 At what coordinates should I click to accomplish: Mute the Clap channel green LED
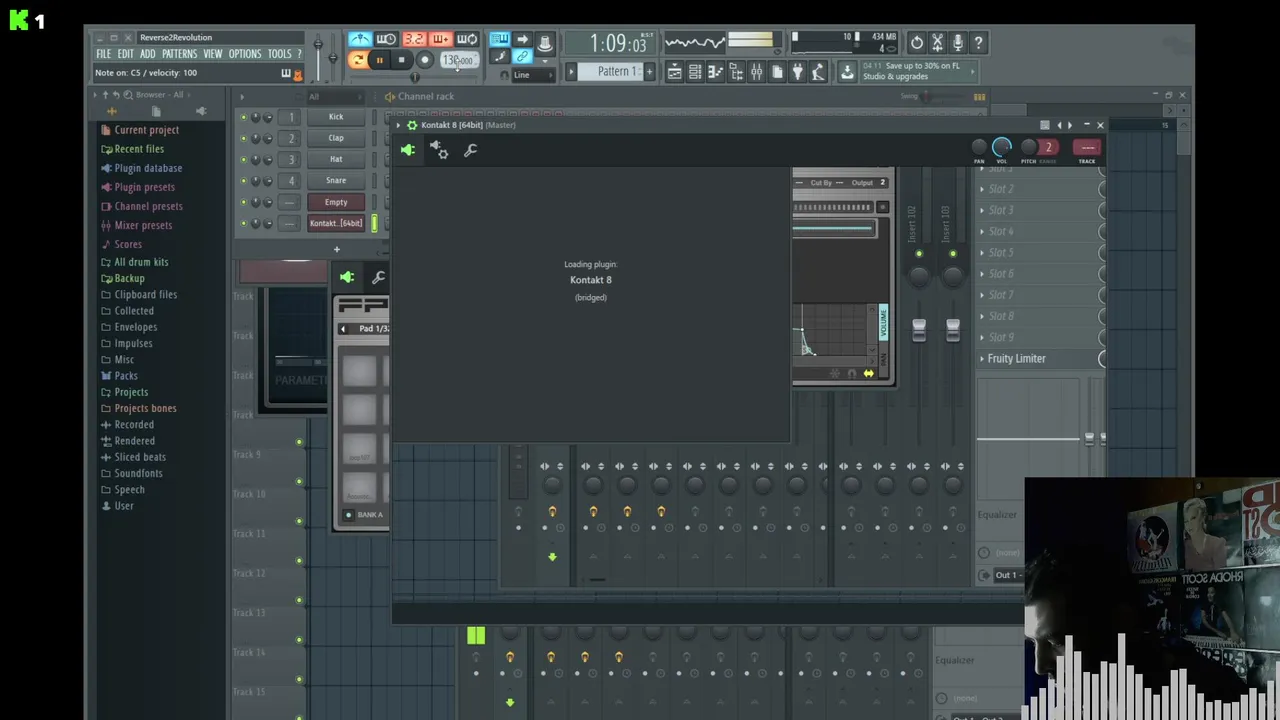coord(243,138)
